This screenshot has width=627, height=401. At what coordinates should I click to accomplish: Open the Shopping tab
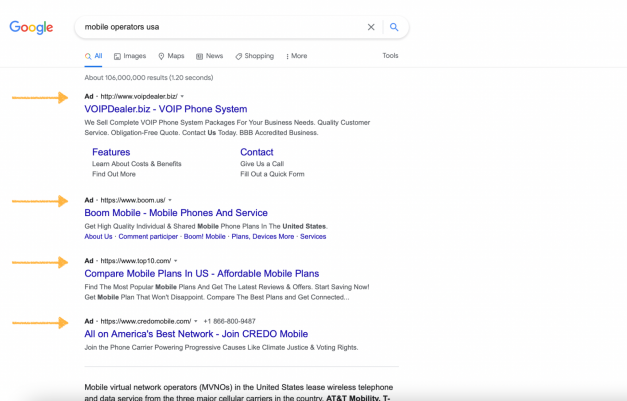255,56
